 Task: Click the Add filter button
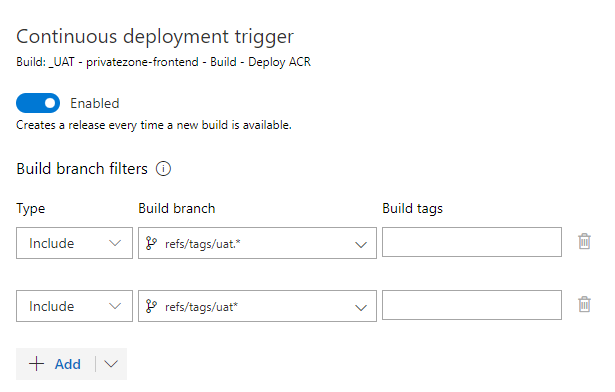[55, 364]
